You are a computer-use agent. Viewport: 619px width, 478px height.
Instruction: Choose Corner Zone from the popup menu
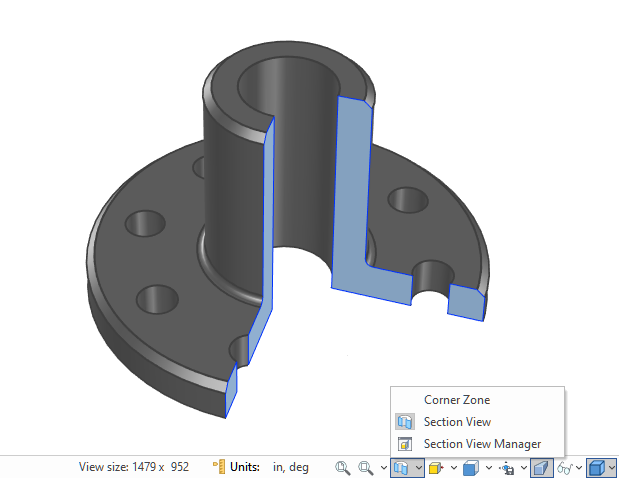(456, 400)
